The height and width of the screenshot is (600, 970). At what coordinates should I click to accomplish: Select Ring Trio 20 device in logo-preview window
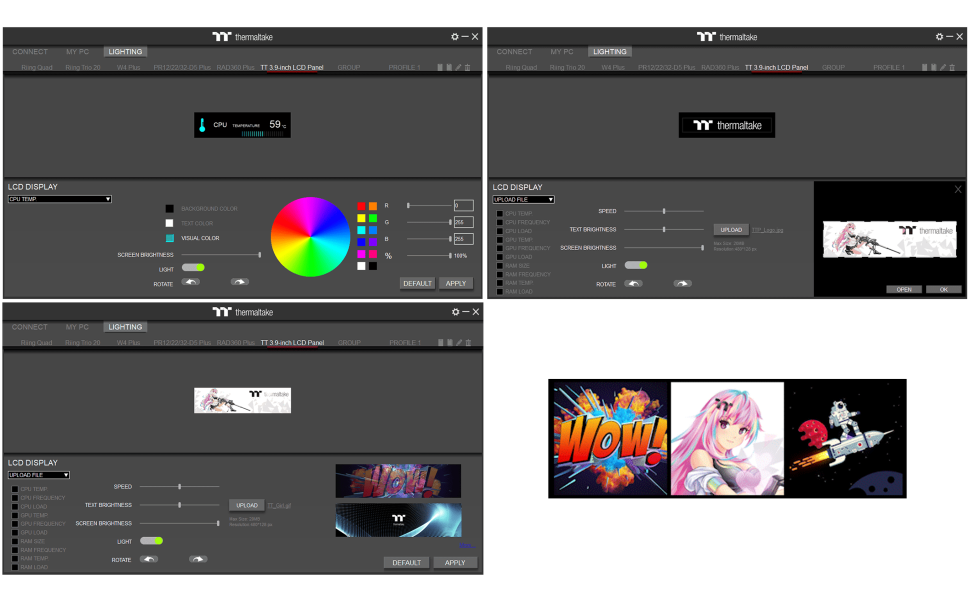coord(567,67)
